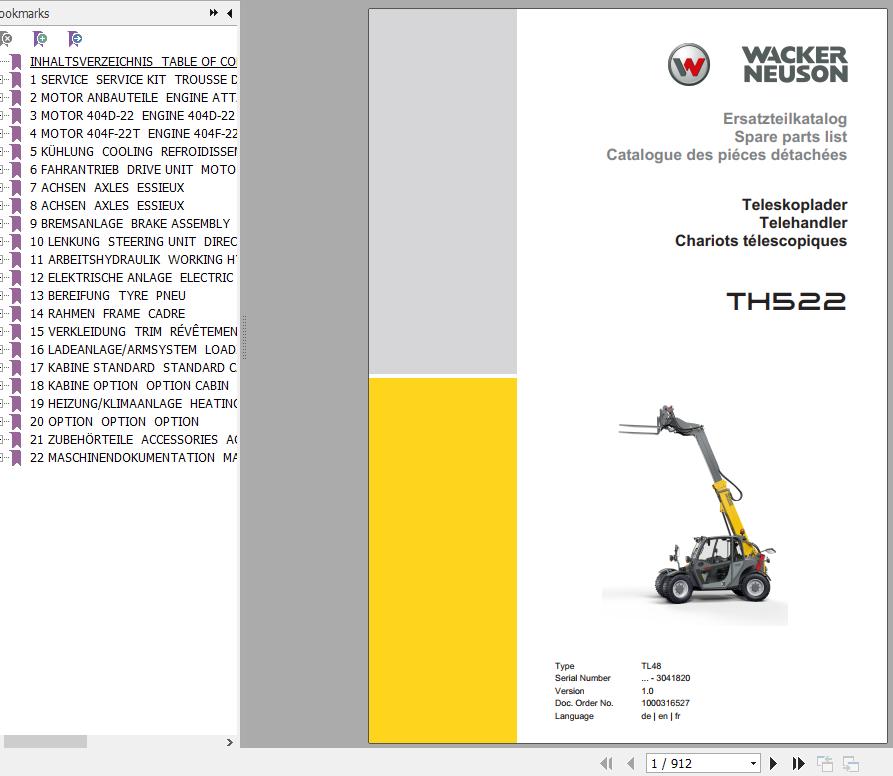The image size is (893, 776).
Task: Open bookmark 1 SERVICE SERVICE KIT
Action: pyautogui.click(x=133, y=80)
